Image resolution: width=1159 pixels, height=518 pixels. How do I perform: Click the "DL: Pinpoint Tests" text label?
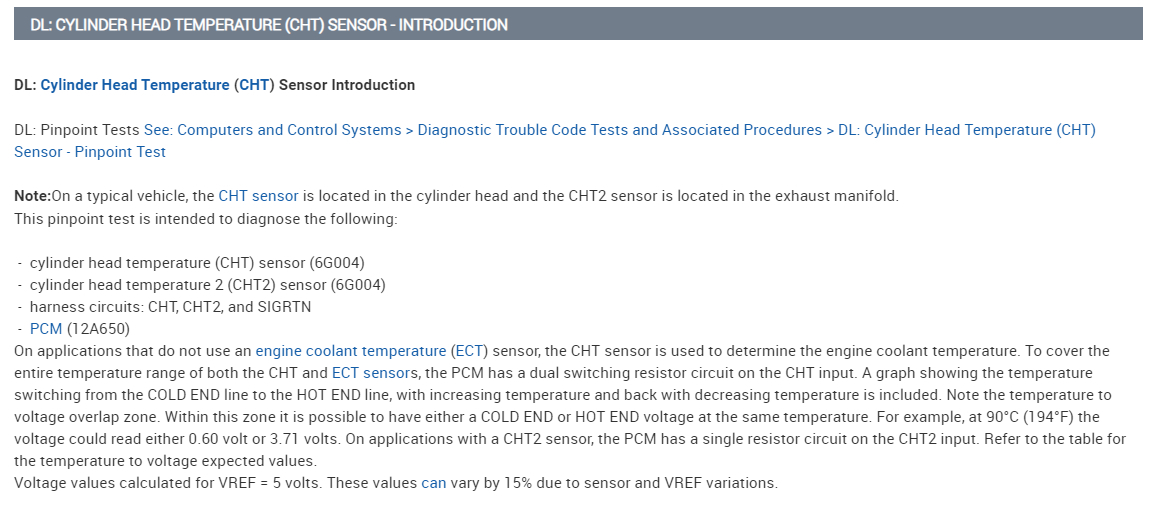pyautogui.click(x=77, y=130)
